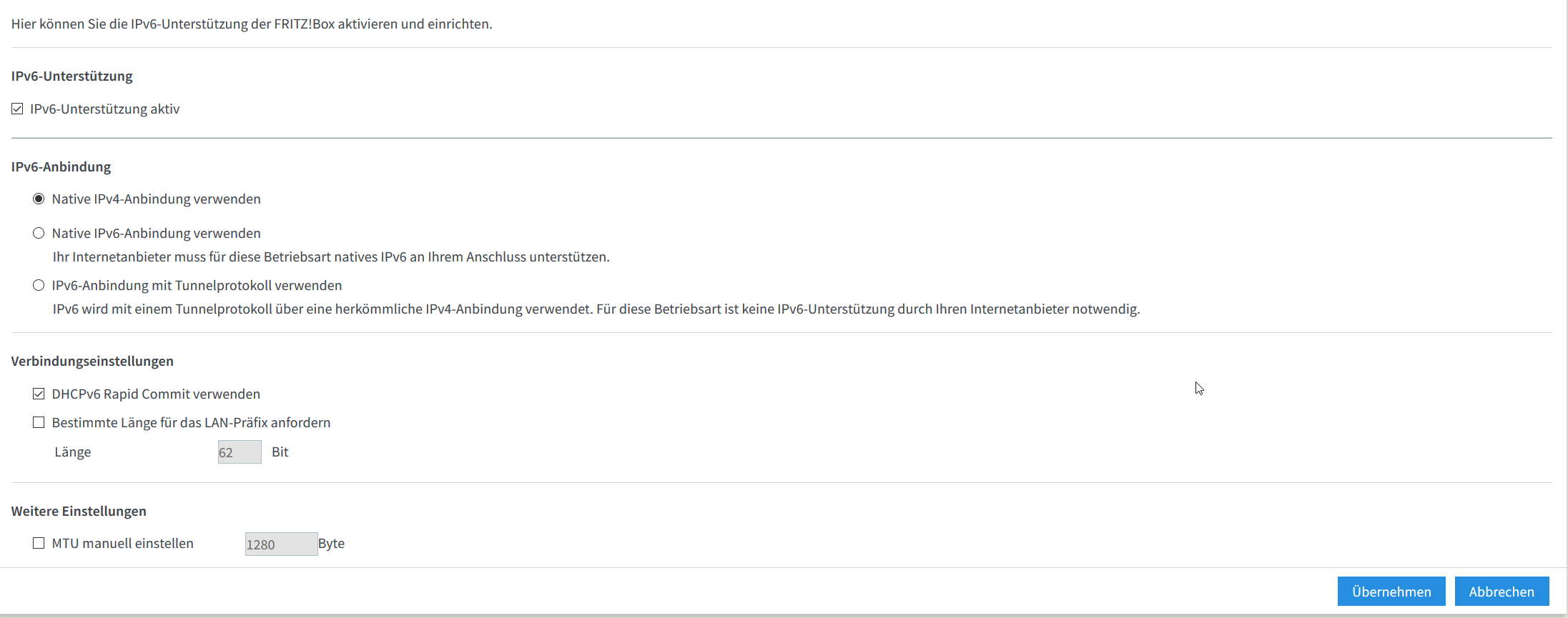Click the MTU field showing 1280

[281, 544]
